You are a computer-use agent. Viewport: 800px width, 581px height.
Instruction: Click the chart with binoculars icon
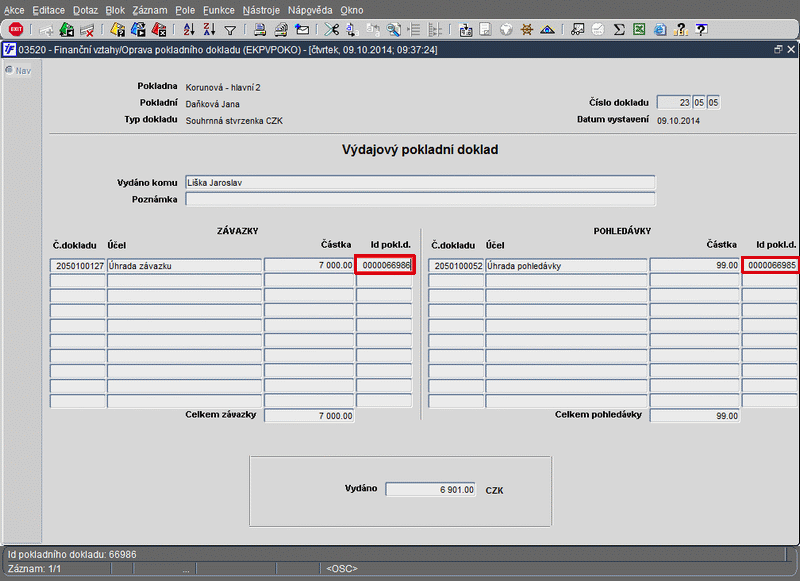coord(578,30)
